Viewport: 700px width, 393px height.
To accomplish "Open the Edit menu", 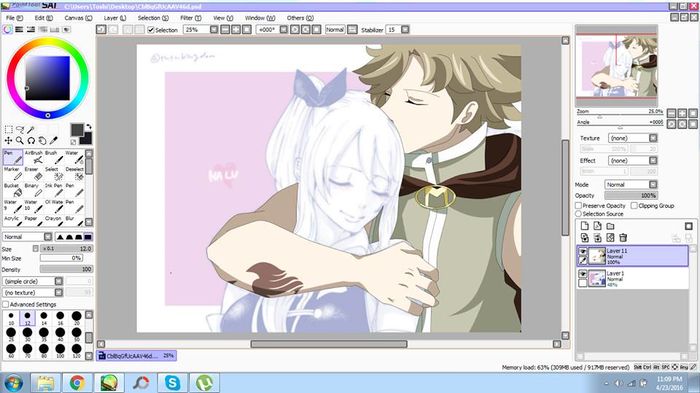I will [43, 18].
